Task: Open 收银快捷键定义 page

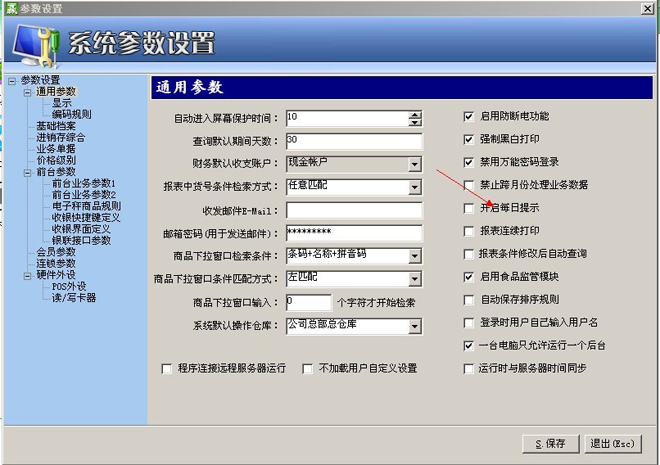Action: tap(86, 217)
